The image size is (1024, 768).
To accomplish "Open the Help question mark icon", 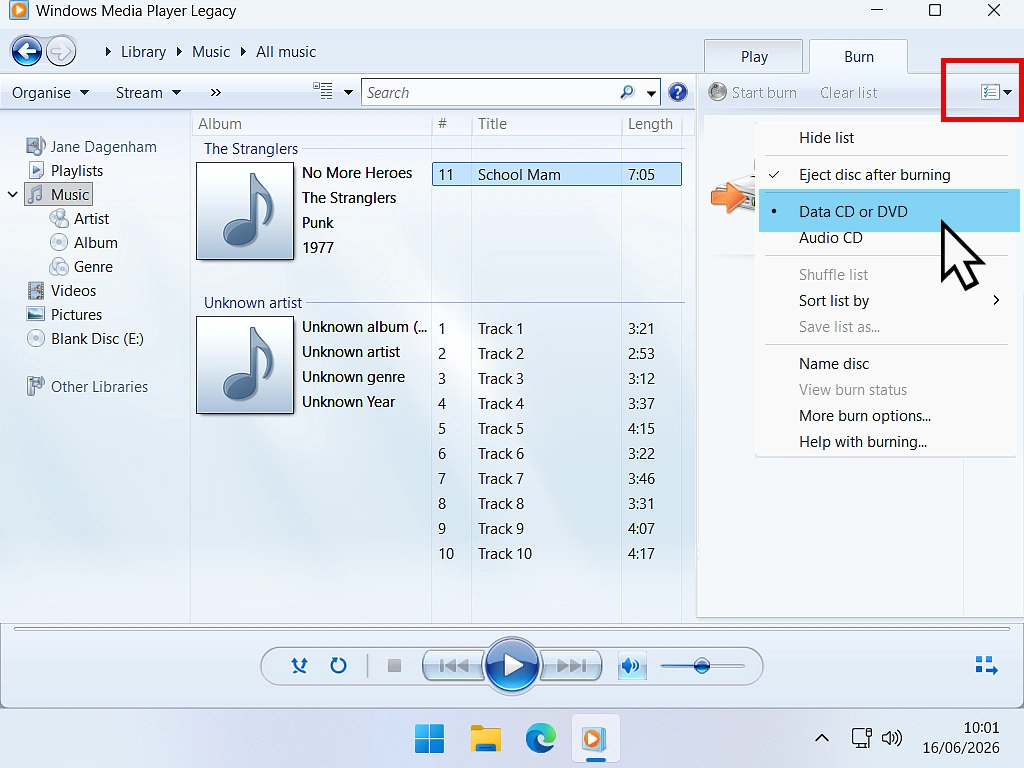I will coord(678,92).
